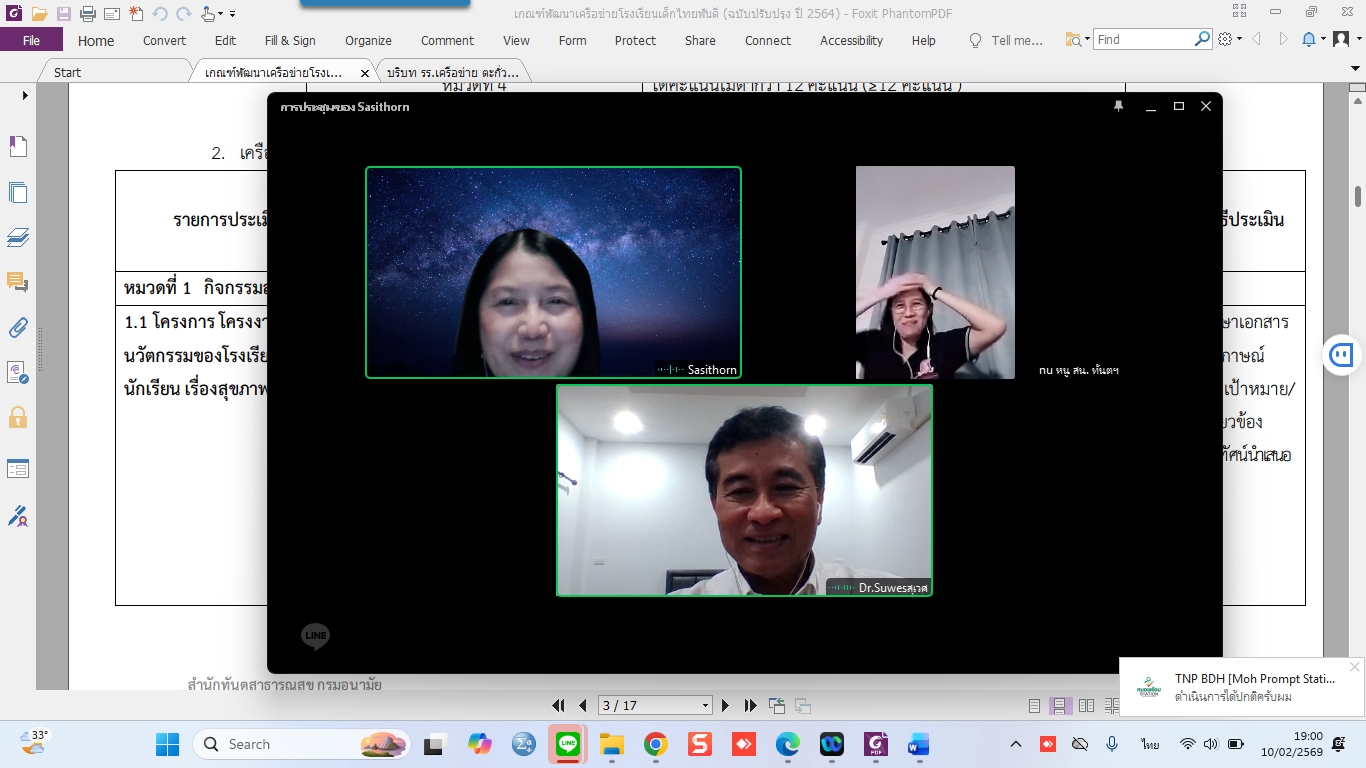Expand the notification bell dropdown

pyautogui.click(x=1323, y=40)
